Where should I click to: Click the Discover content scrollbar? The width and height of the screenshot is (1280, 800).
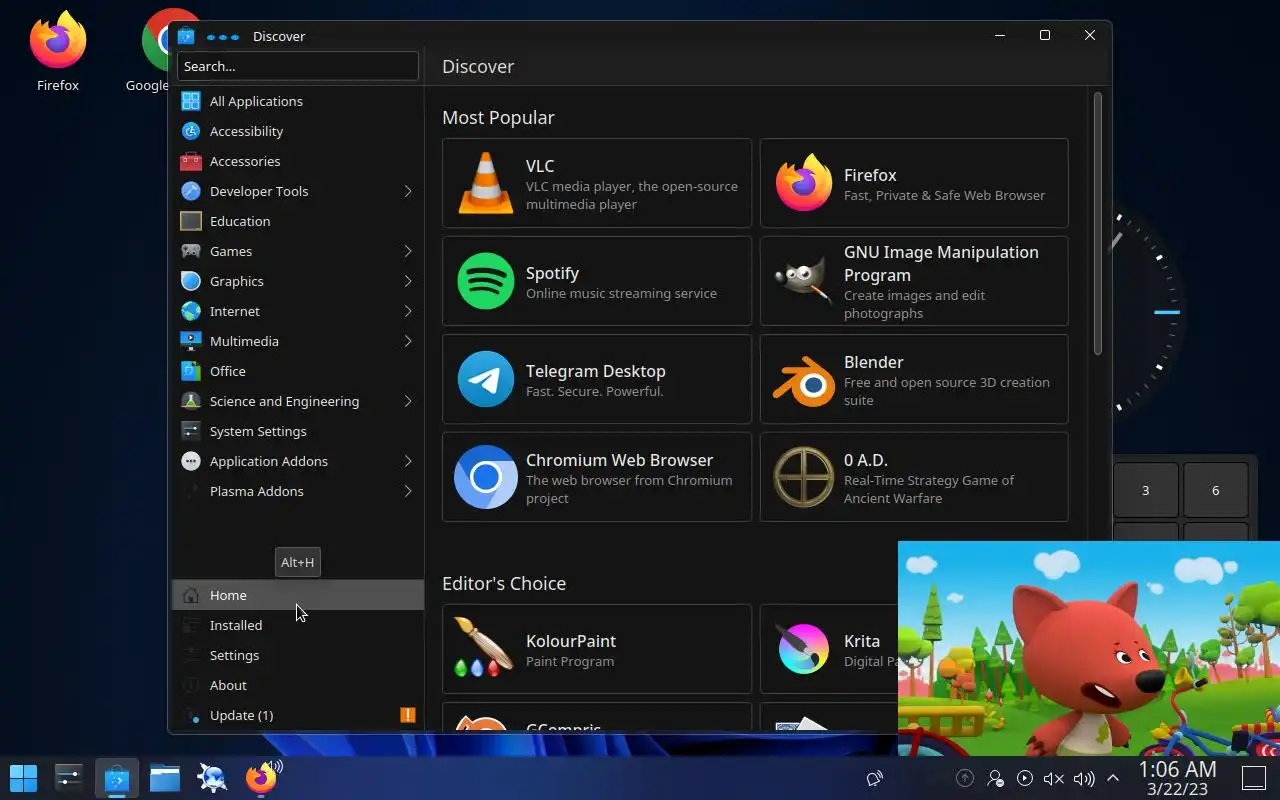point(1097,224)
